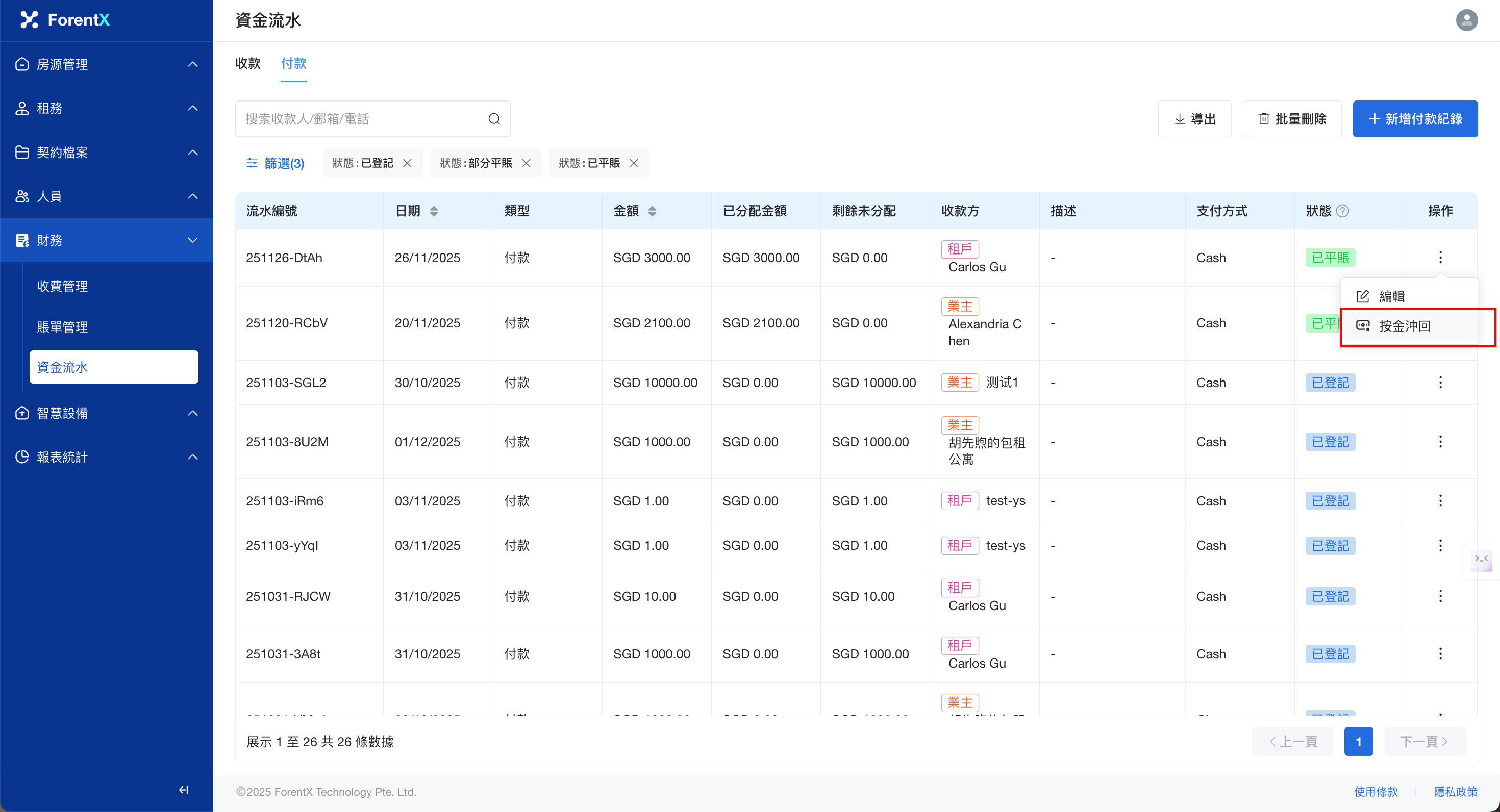
Task: Collapse the 財務 sidebar section
Action: pos(107,240)
